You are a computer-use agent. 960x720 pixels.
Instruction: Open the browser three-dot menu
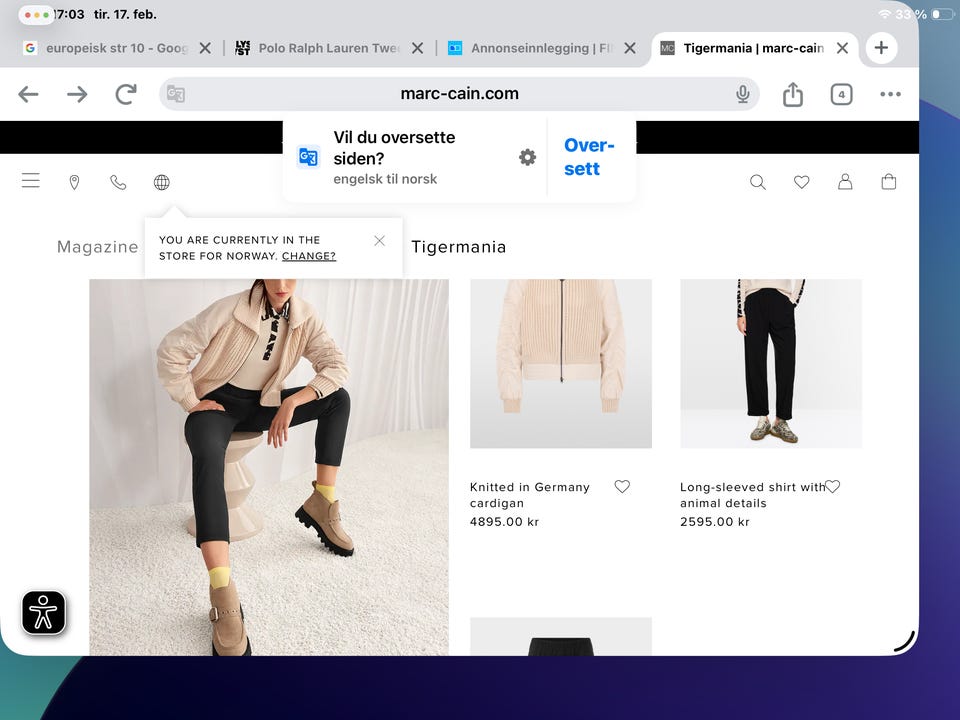click(890, 94)
